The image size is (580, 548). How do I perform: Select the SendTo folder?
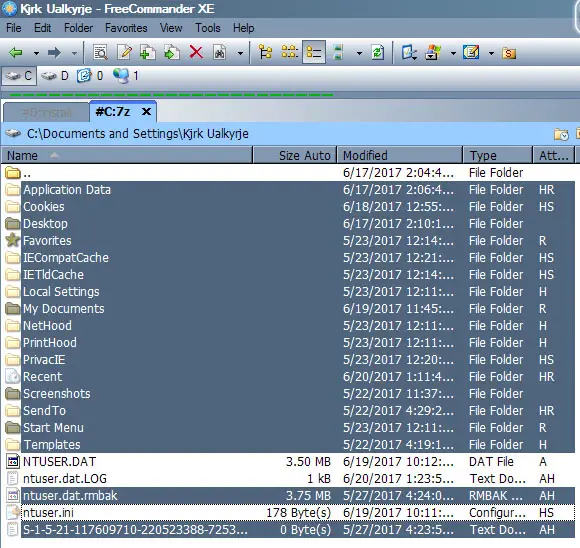coord(290,411)
